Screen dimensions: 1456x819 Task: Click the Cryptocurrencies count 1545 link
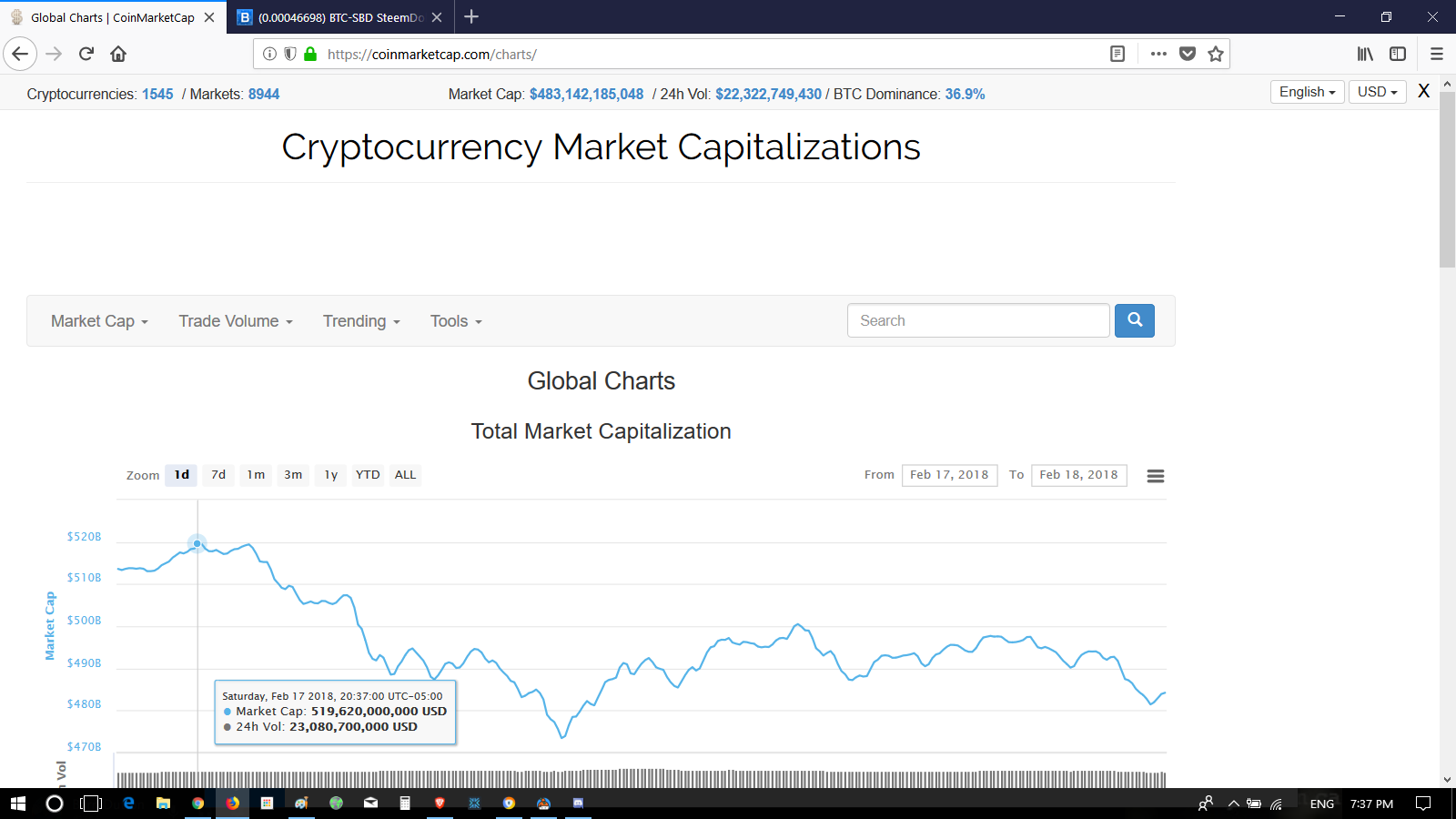point(157,95)
